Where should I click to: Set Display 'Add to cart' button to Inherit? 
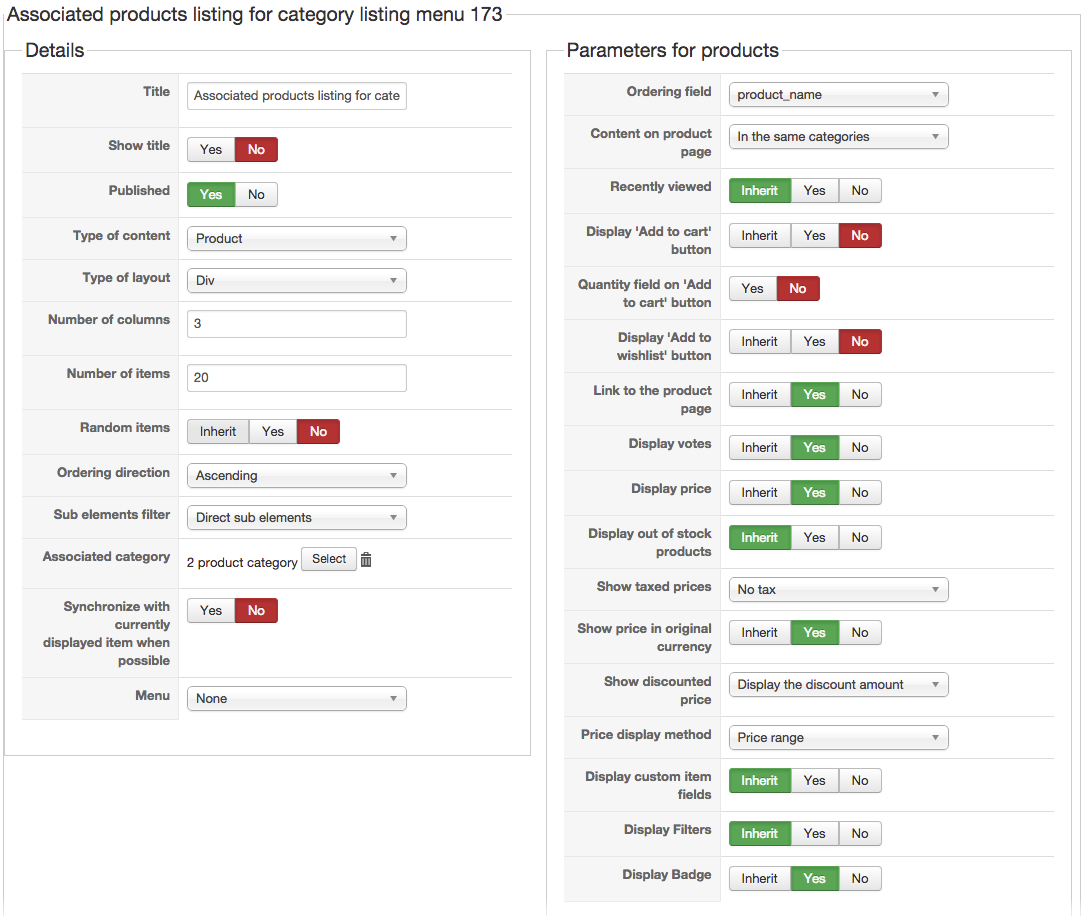(x=759, y=235)
